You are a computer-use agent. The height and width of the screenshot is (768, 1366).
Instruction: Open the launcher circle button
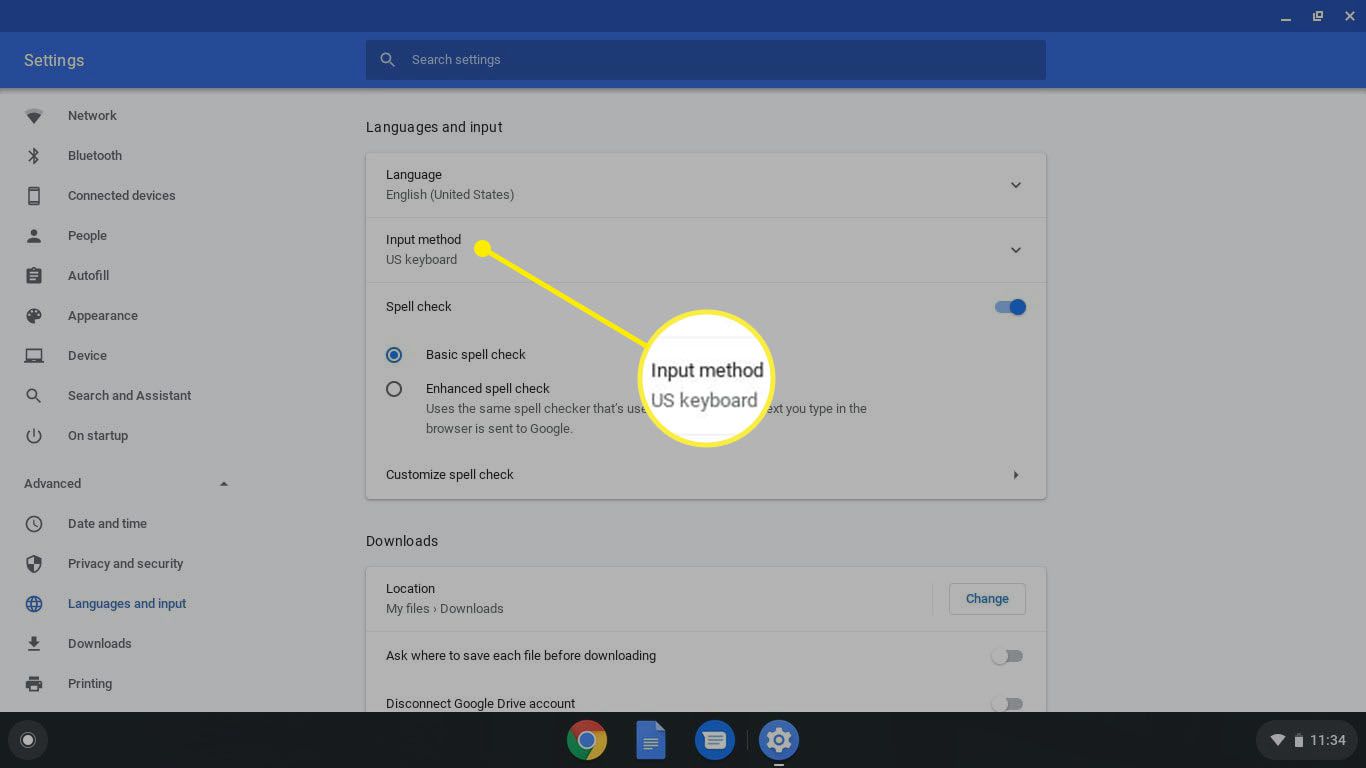tap(28, 741)
